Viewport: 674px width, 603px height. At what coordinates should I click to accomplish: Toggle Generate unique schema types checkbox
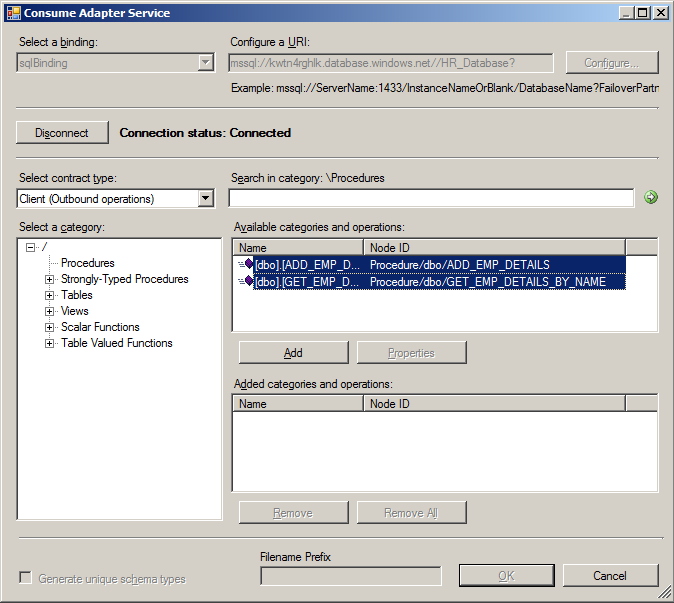click(25, 578)
